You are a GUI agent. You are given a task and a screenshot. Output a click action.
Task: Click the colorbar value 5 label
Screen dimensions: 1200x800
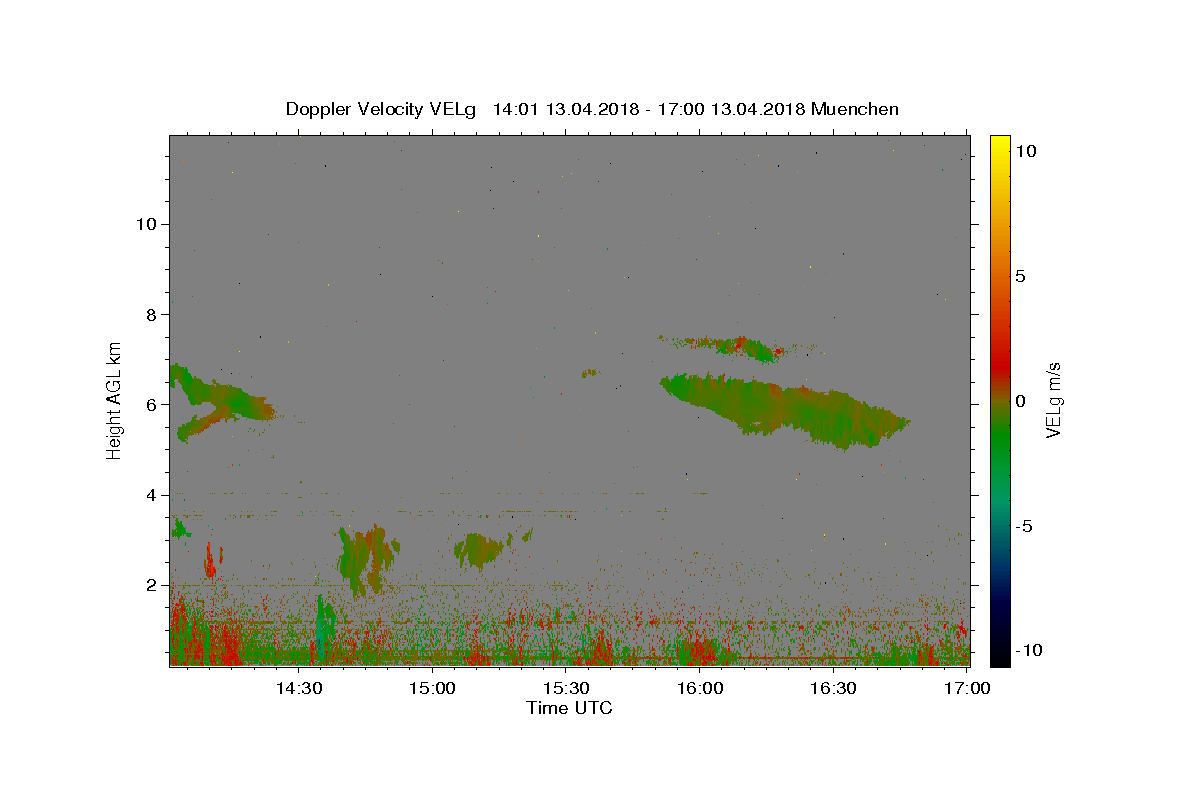[x=1020, y=276]
